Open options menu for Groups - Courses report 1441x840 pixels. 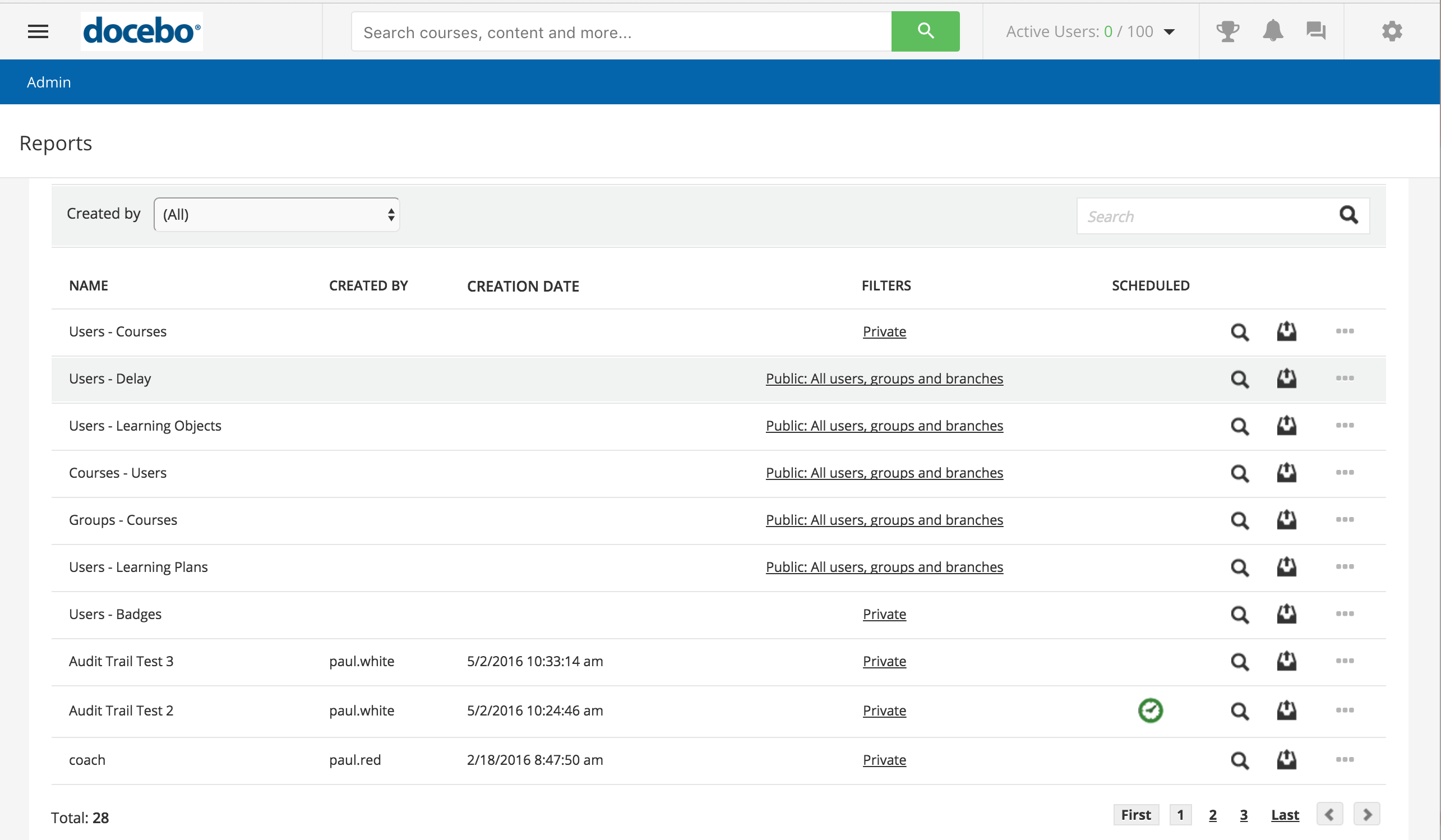1345,520
